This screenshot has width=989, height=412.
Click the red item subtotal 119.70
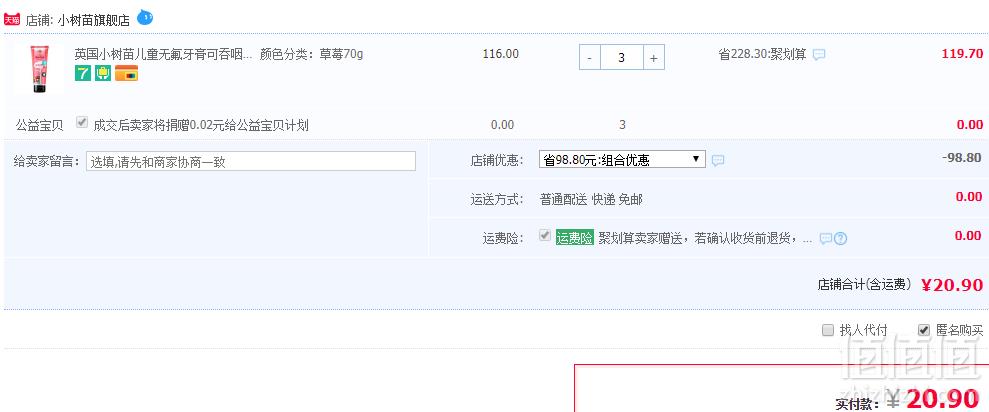tap(962, 54)
